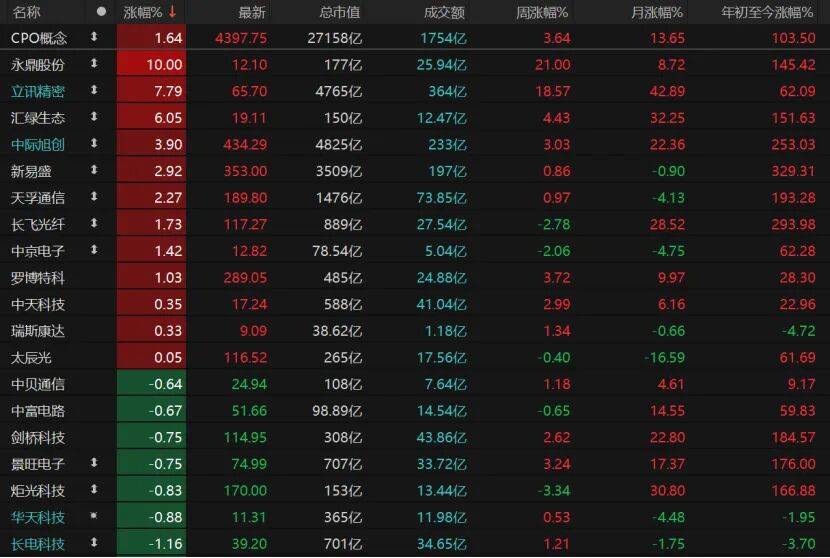Click the marker icon next to 立讯精密

(x=95, y=91)
